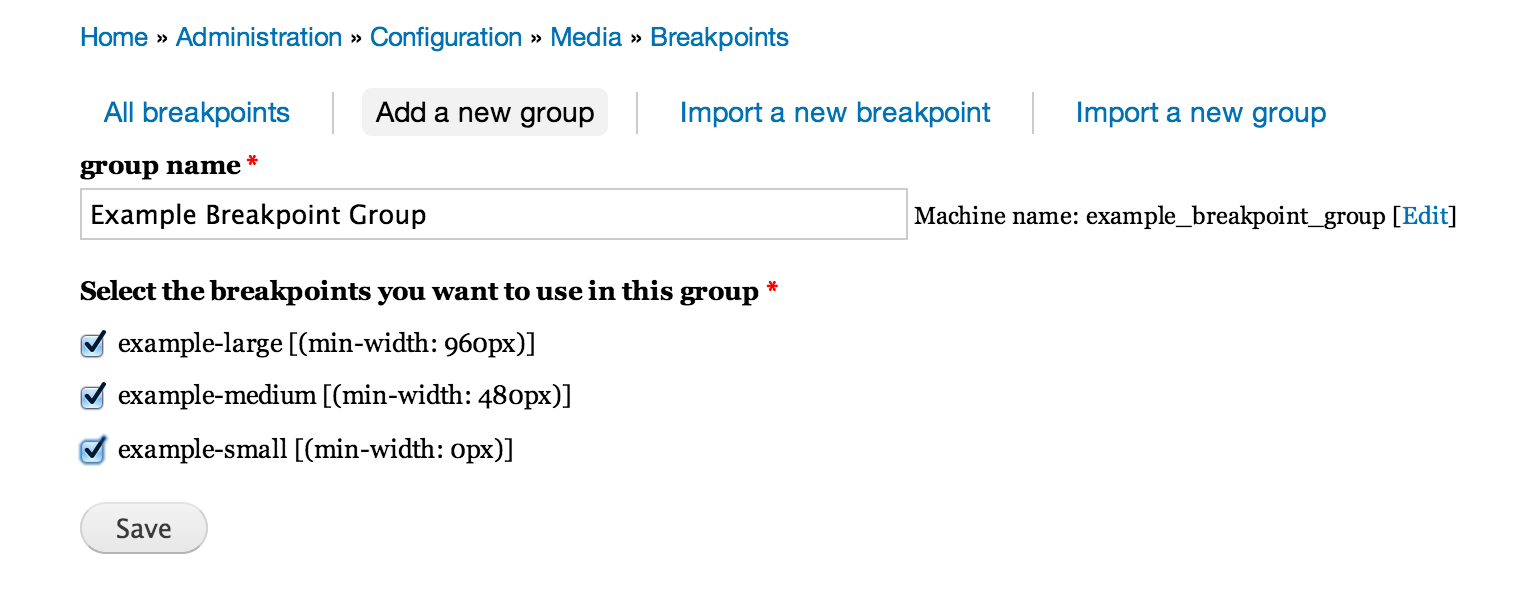Click the Edit link for machine name
Viewport: 1524px width, 604px height.
click(x=1425, y=216)
